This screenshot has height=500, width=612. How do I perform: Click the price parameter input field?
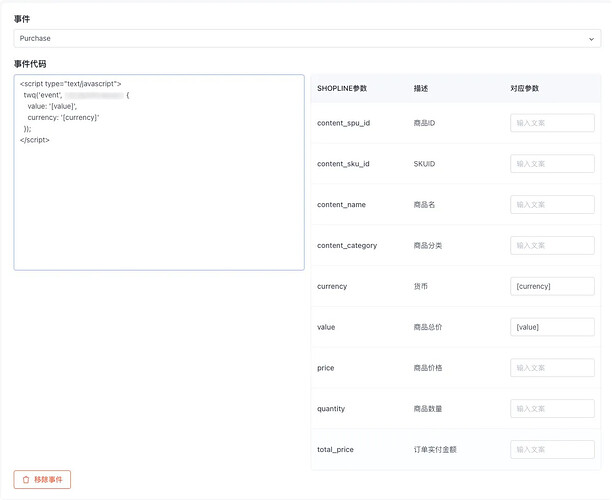[552, 368]
